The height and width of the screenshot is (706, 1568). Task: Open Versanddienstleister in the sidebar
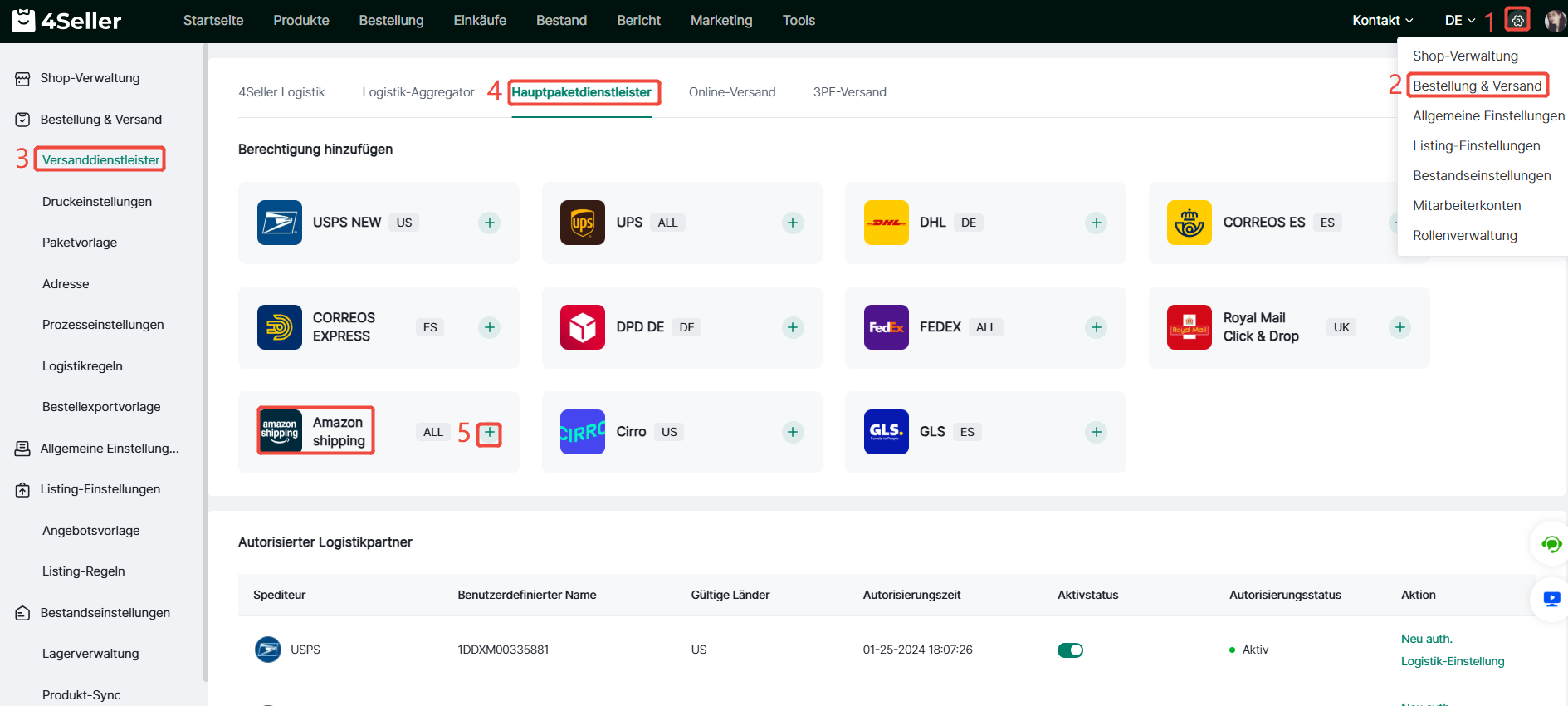click(x=100, y=159)
